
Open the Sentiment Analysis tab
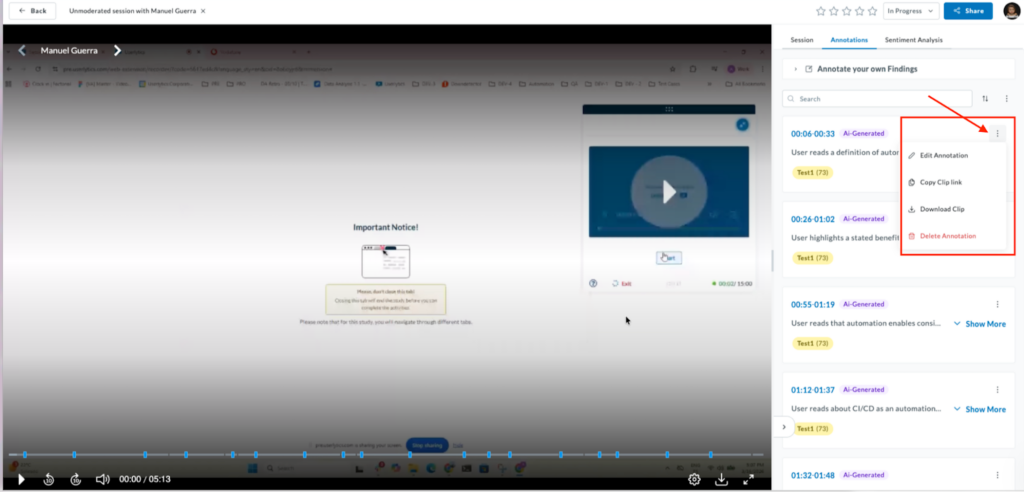[x=914, y=40]
